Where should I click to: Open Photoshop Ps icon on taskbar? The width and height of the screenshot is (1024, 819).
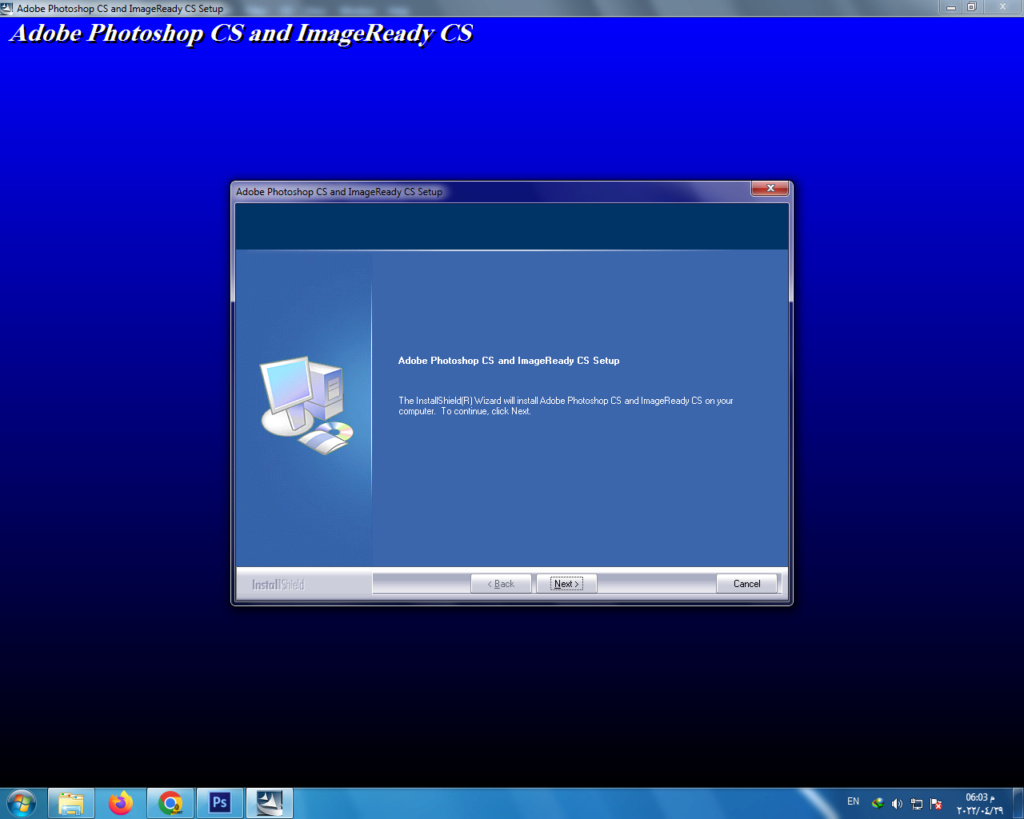pos(219,803)
